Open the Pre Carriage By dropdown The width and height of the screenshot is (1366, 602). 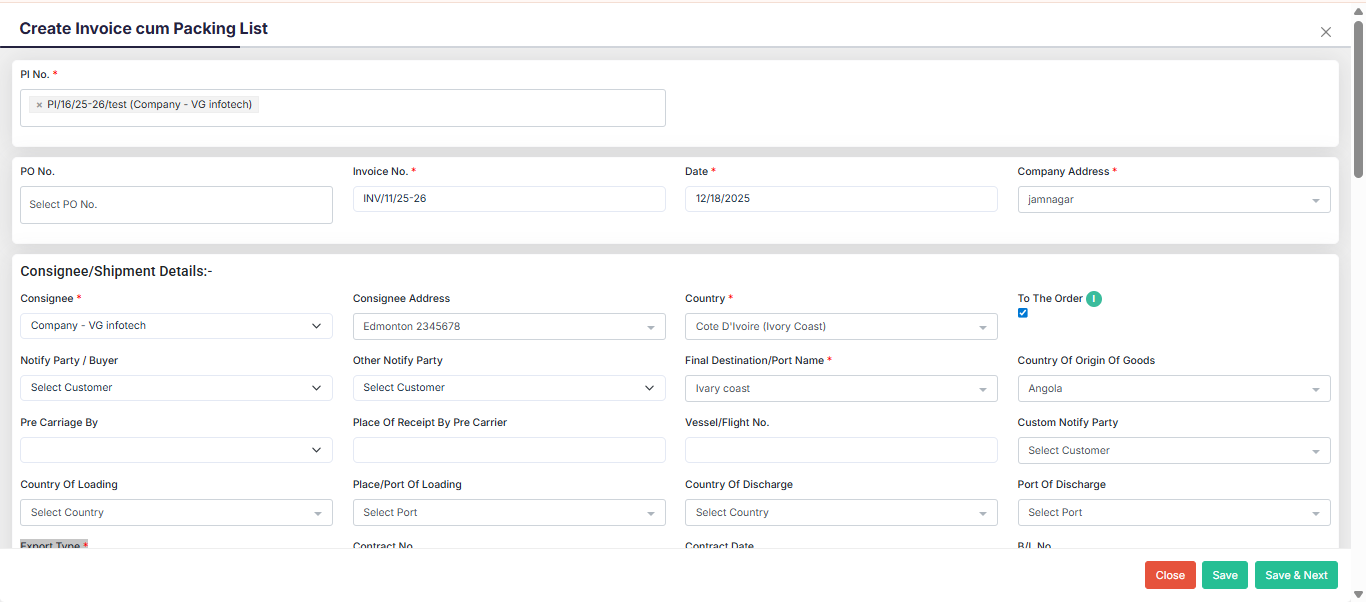pyautogui.click(x=176, y=450)
